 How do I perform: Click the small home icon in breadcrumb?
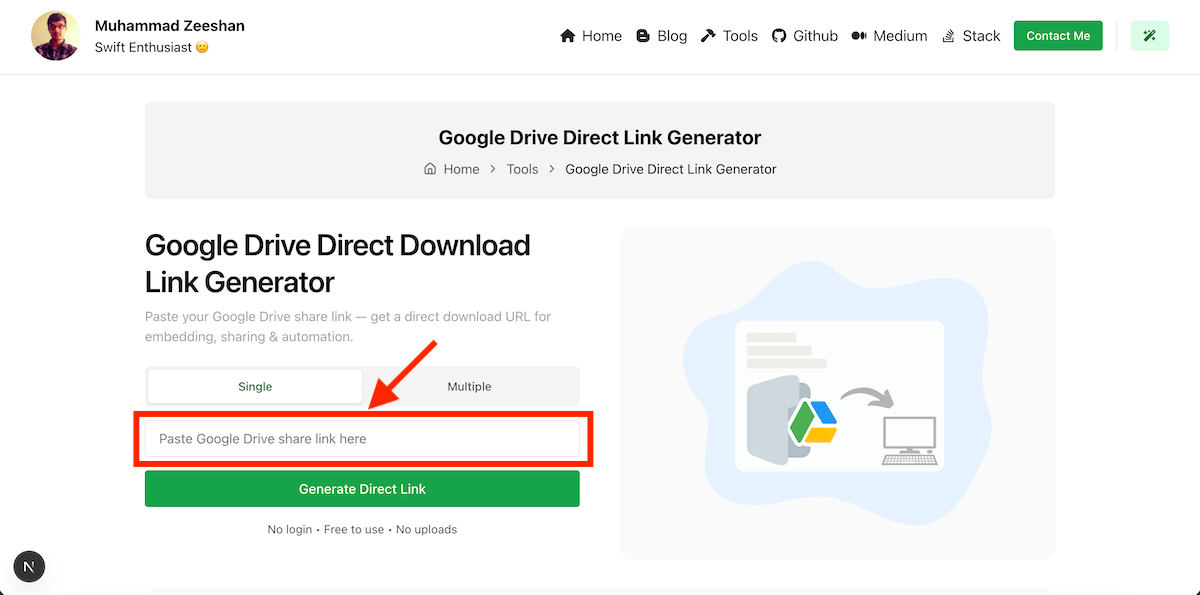tap(430, 169)
